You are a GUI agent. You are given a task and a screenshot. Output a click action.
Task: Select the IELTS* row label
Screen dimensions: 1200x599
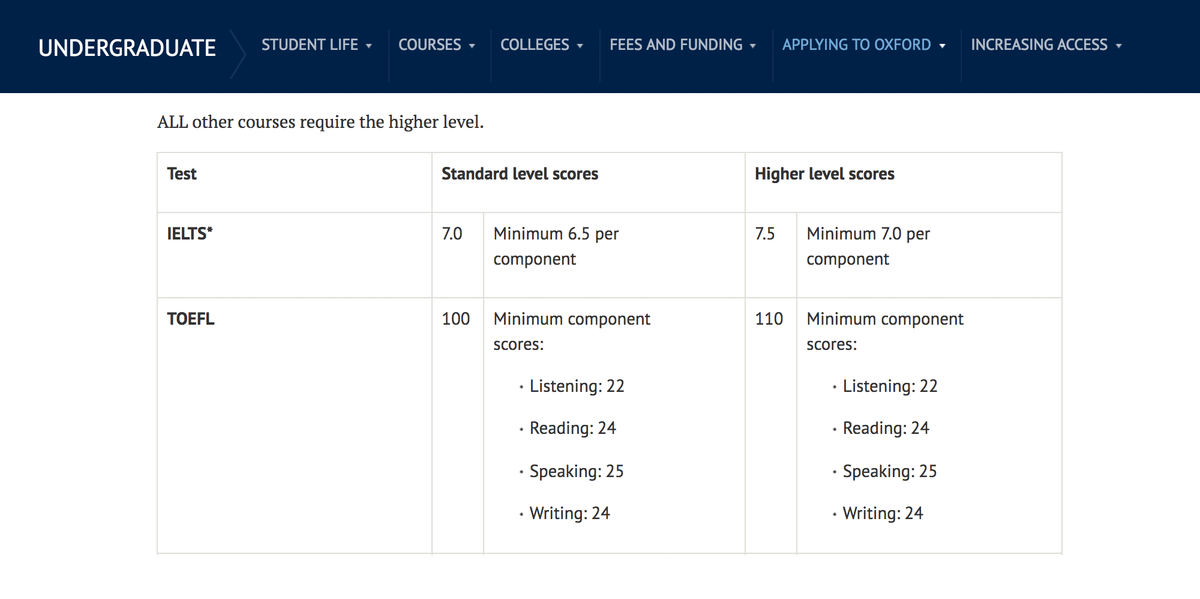pyautogui.click(x=190, y=233)
